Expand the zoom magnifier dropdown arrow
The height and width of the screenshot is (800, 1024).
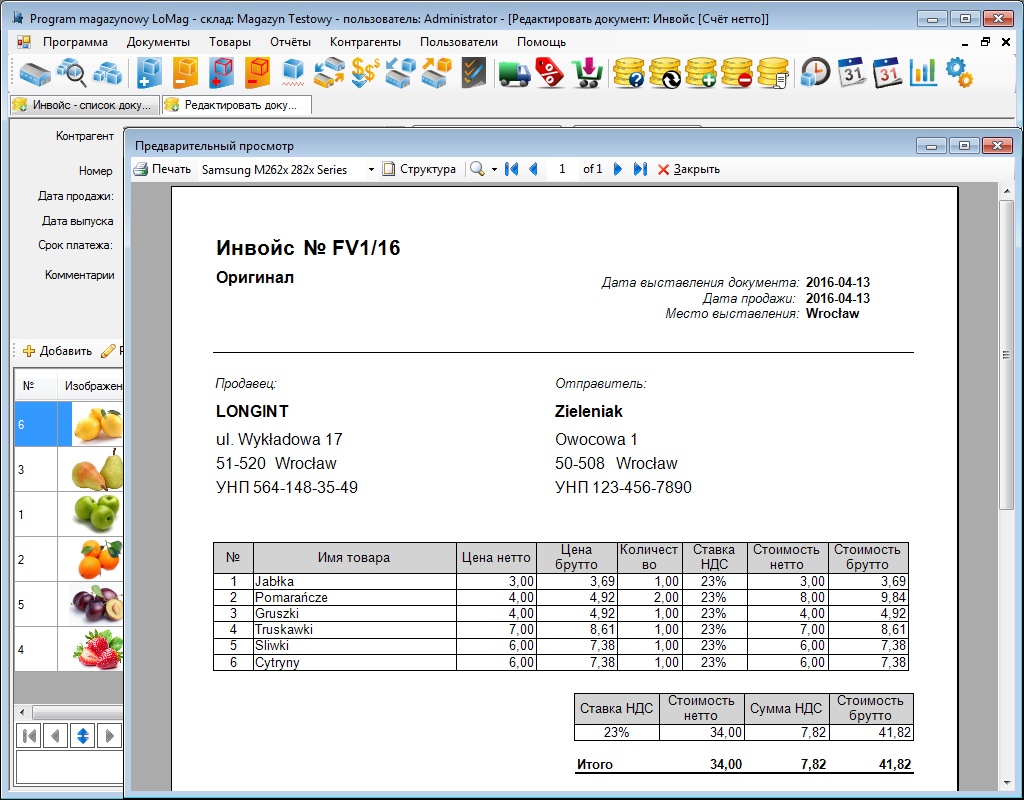click(494, 170)
